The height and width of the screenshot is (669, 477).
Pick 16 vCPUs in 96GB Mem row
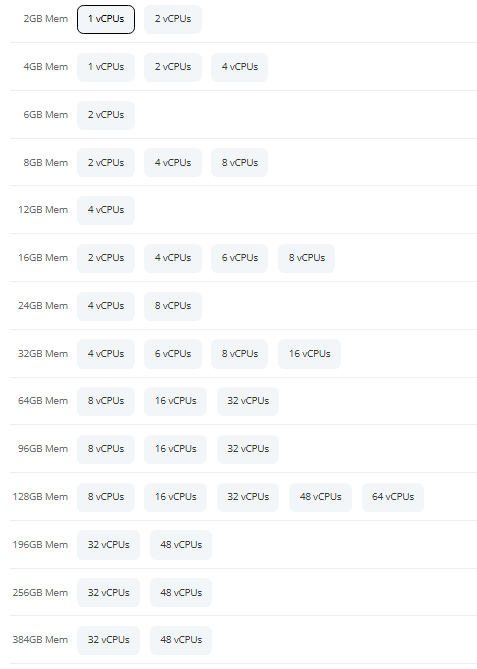(175, 449)
